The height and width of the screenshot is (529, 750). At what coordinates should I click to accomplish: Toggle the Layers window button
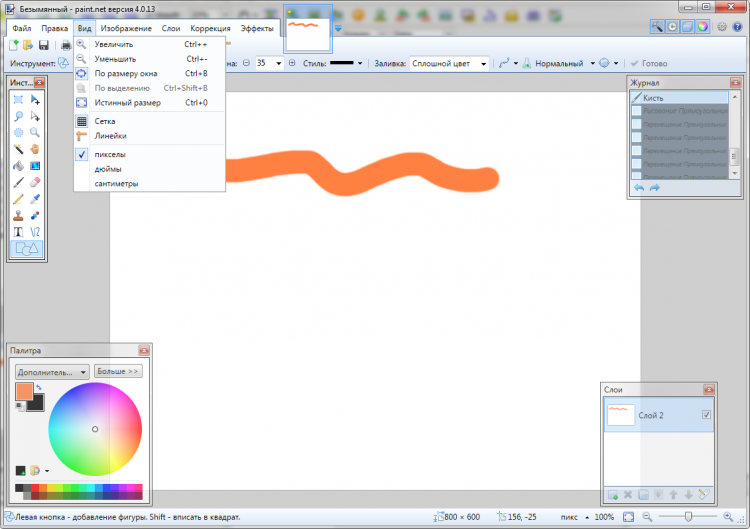pos(687,27)
